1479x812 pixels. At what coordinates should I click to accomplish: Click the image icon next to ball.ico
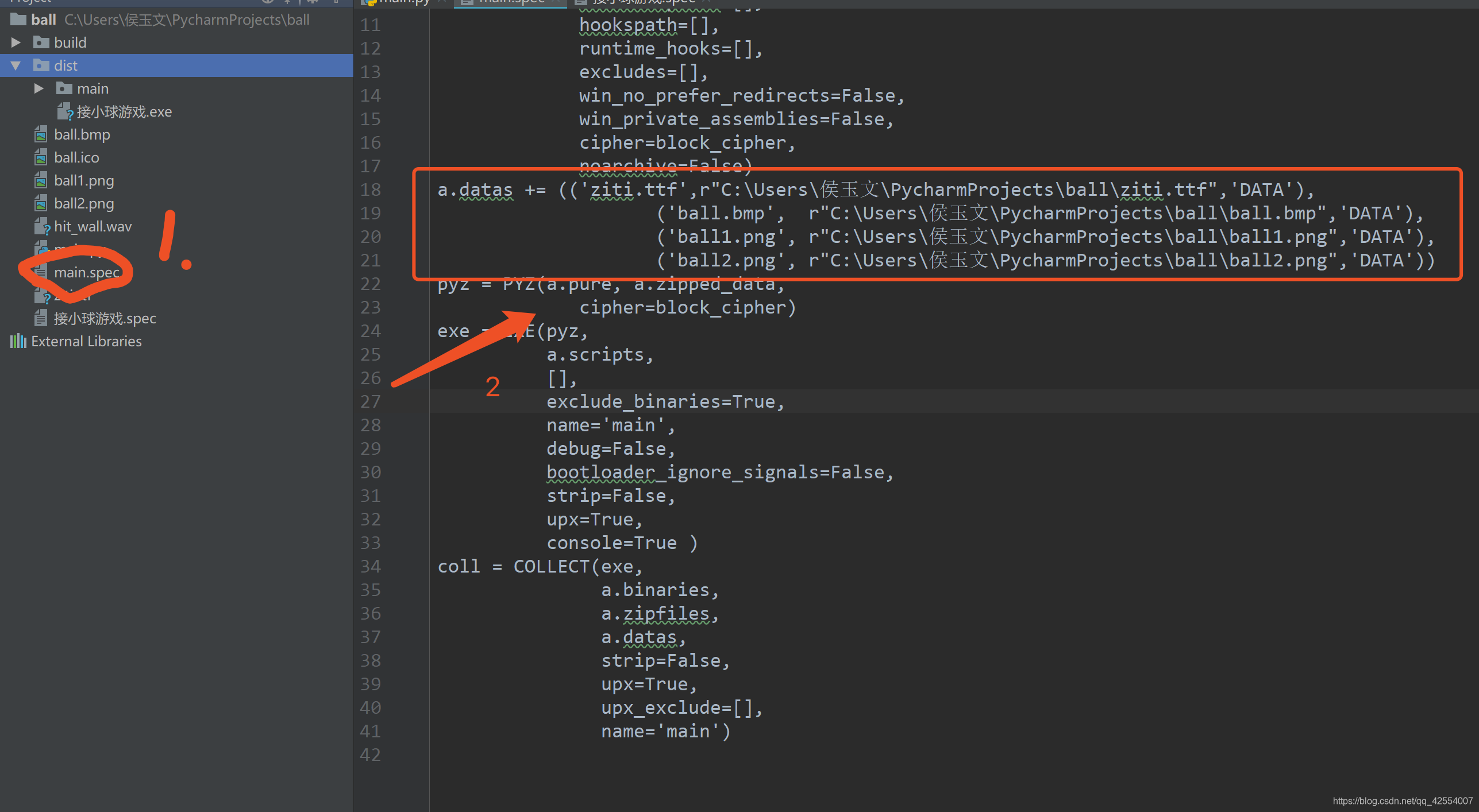coord(41,157)
